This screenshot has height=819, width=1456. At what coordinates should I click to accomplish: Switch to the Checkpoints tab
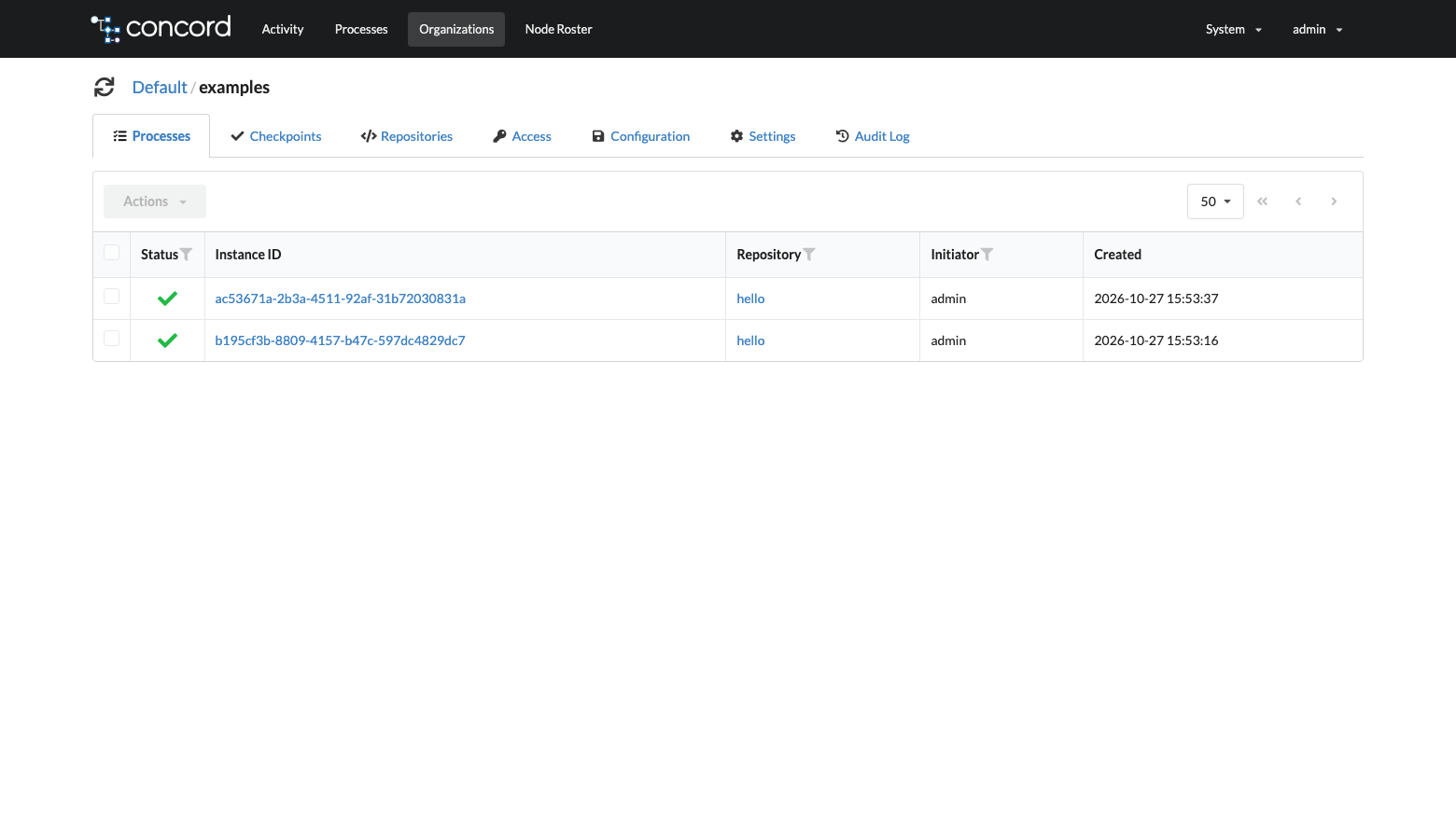coord(276,136)
